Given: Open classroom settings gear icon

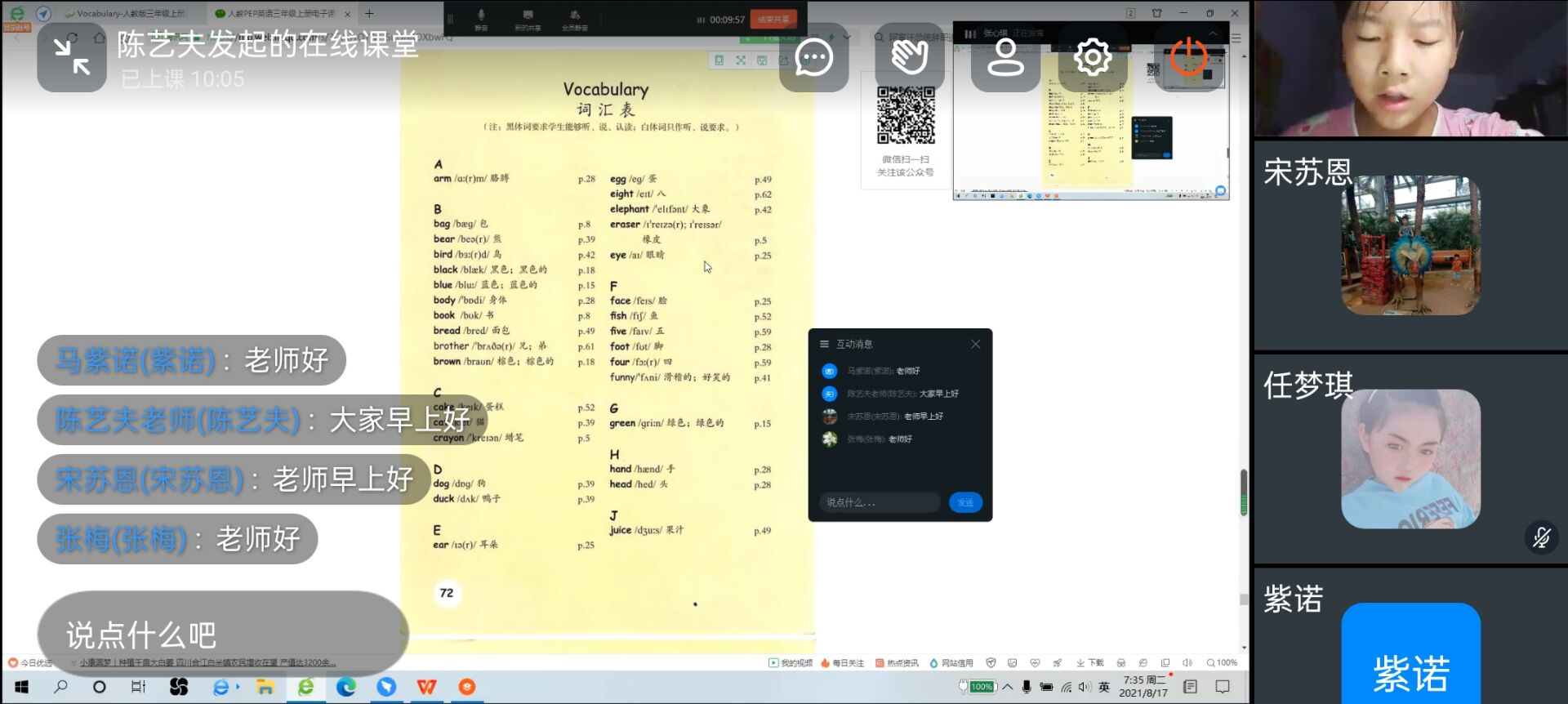Looking at the screenshot, I should pyautogui.click(x=1092, y=57).
